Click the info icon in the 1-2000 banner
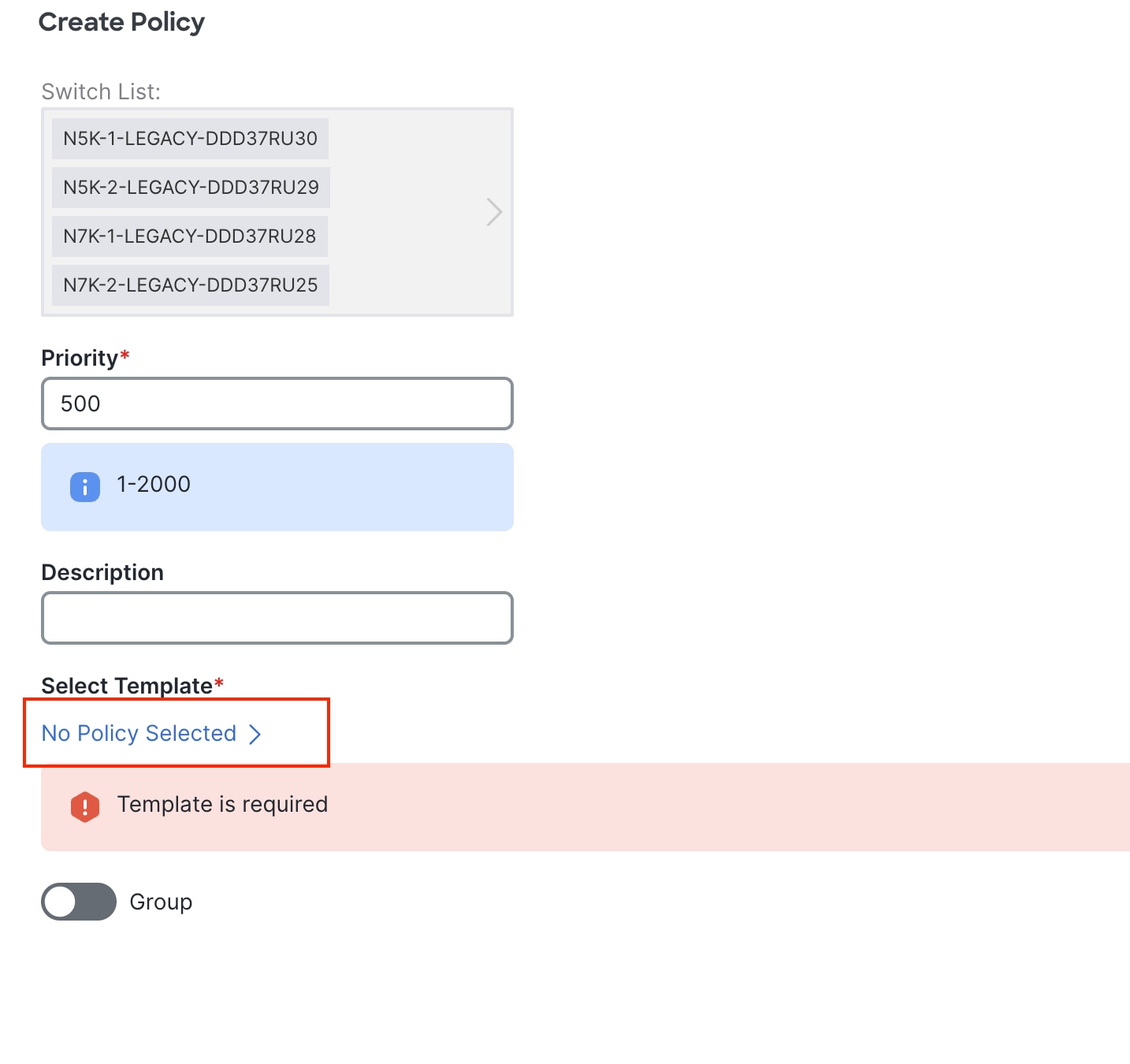Screen dimensions: 1130x1064 click(84, 486)
